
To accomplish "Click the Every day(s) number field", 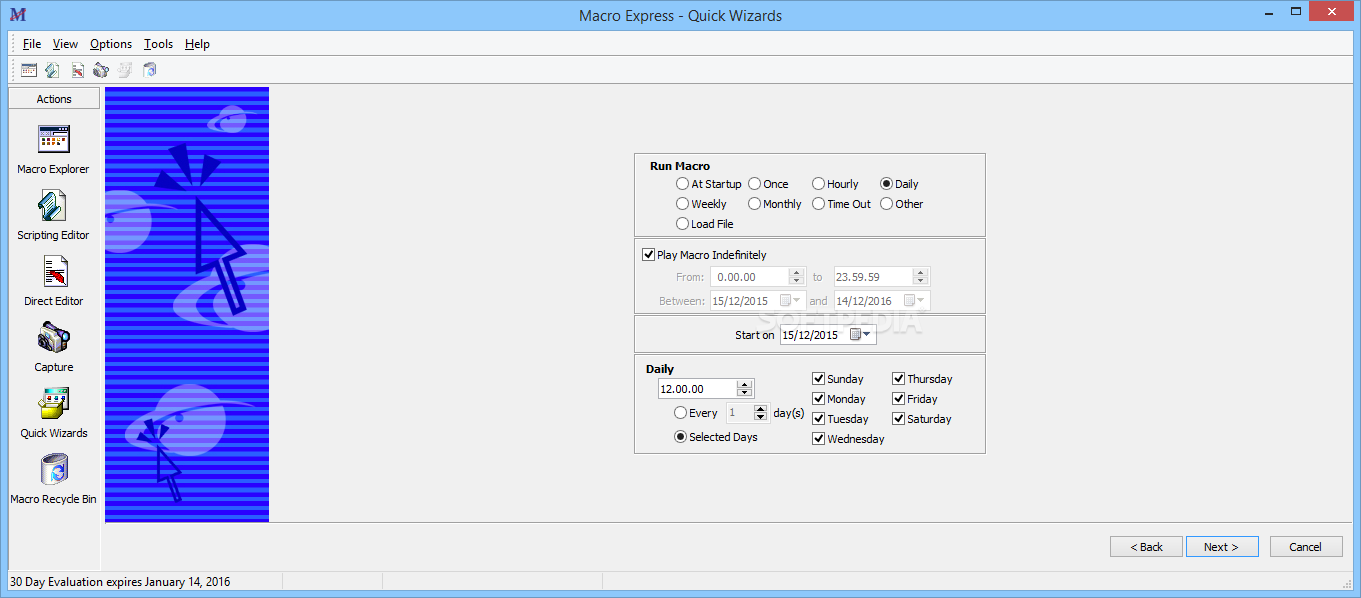I will pos(739,413).
